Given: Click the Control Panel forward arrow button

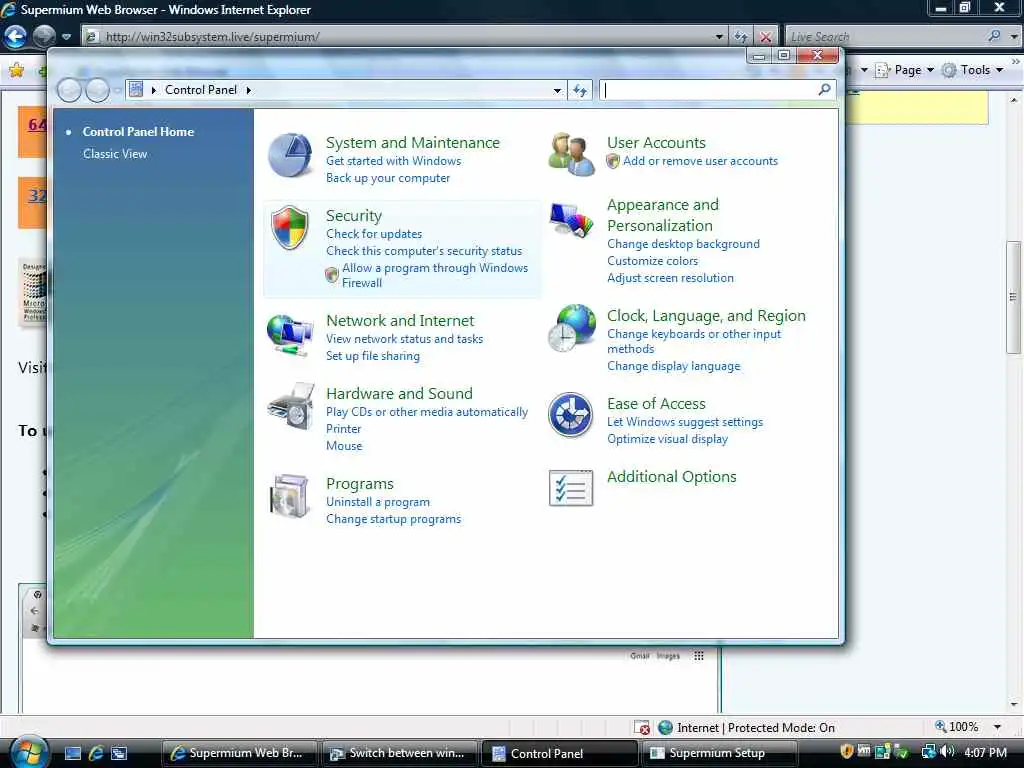Looking at the screenshot, I should click(x=98, y=90).
